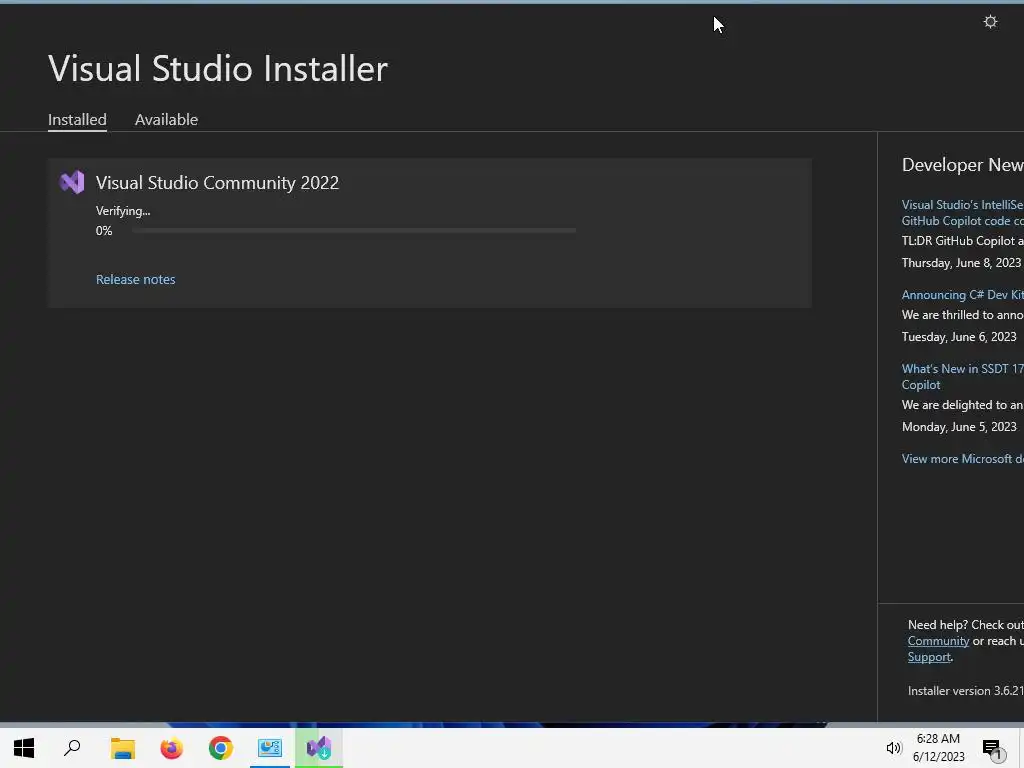Click 'Tuesday, June 6, 2023' date
This screenshot has height=768, width=1024.
point(959,337)
